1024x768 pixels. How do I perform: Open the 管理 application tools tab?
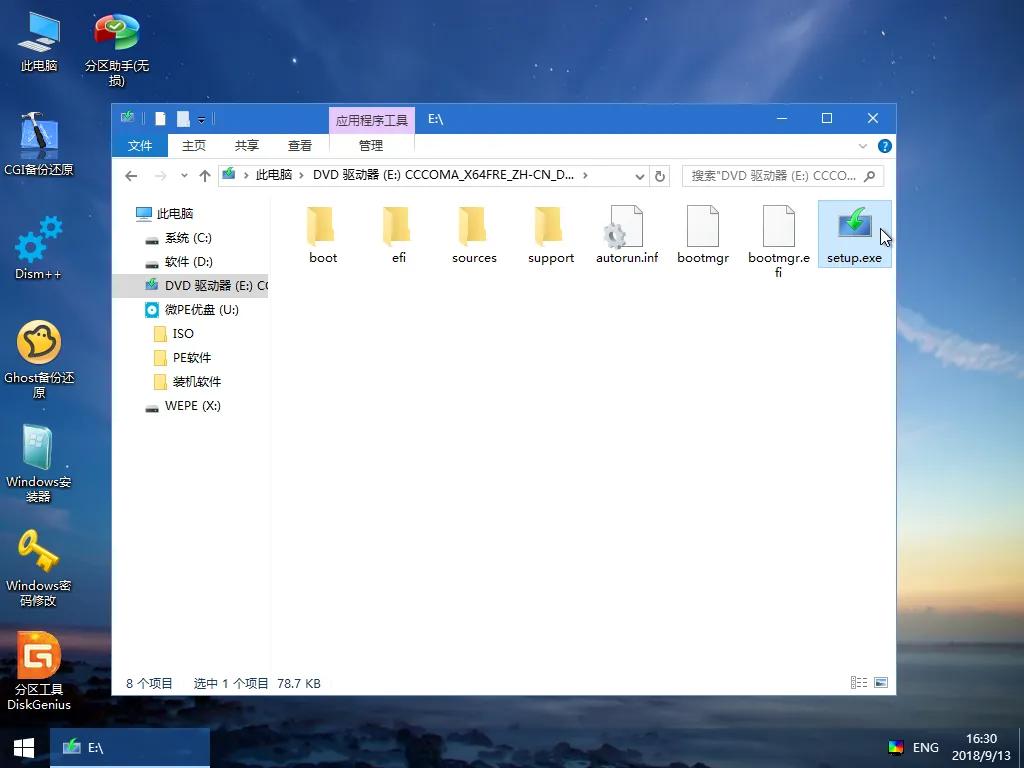pyautogui.click(x=371, y=145)
